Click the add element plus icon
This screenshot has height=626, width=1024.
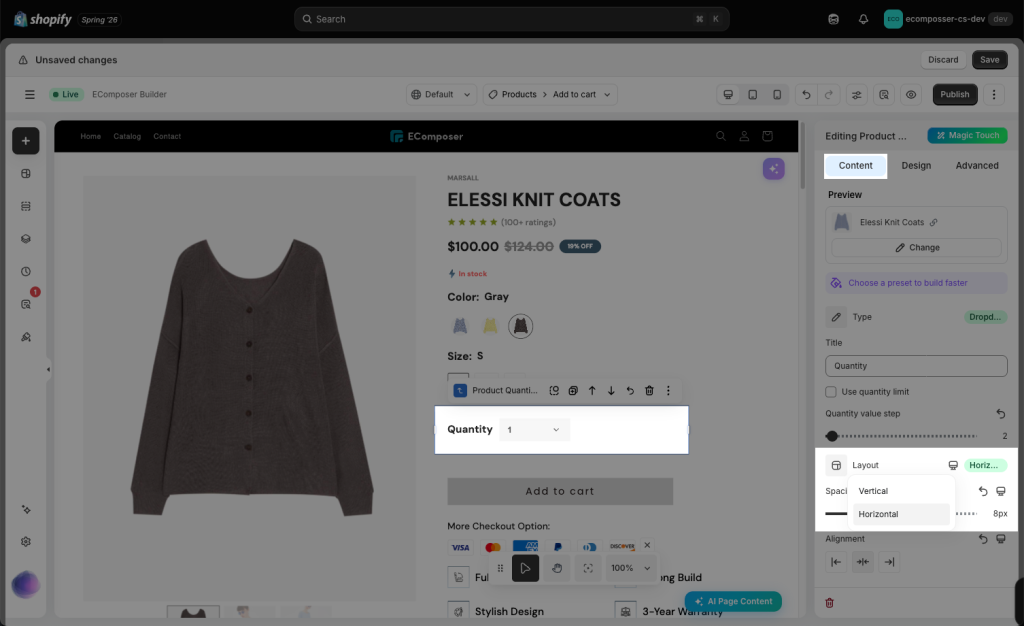click(25, 141)
